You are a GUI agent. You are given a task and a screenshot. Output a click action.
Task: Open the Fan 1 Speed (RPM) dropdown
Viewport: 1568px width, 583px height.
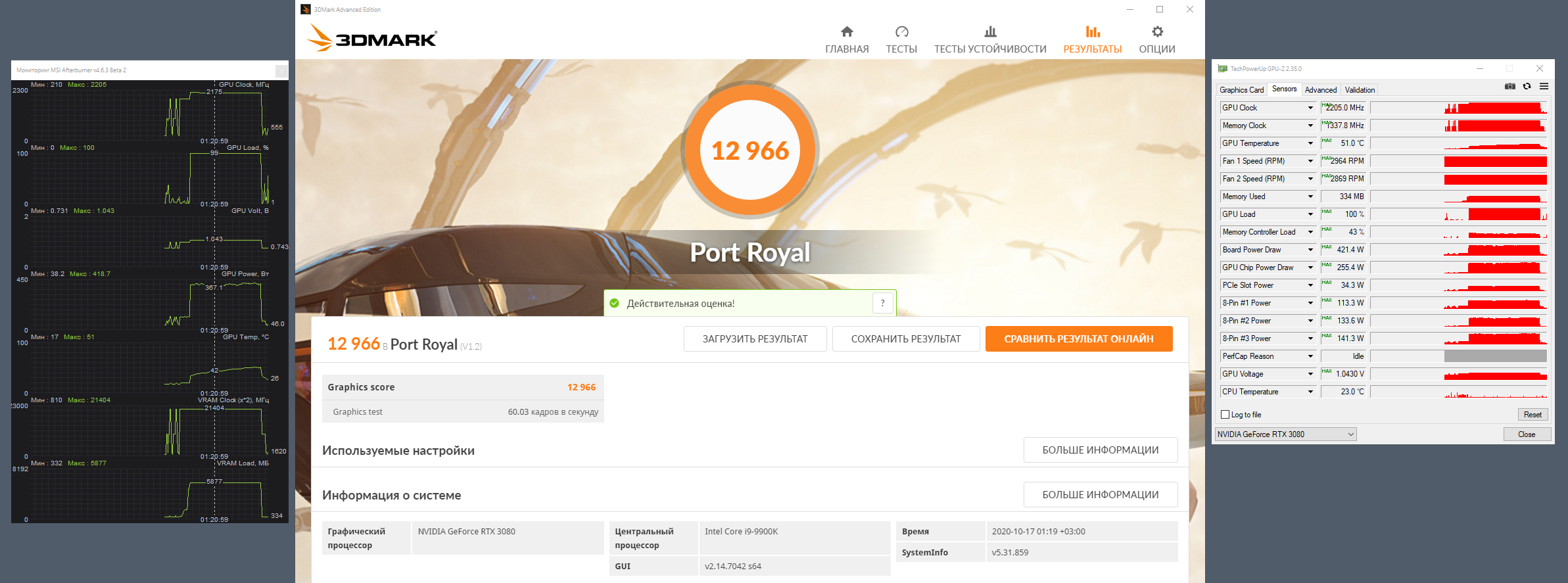click(1310, 161)
